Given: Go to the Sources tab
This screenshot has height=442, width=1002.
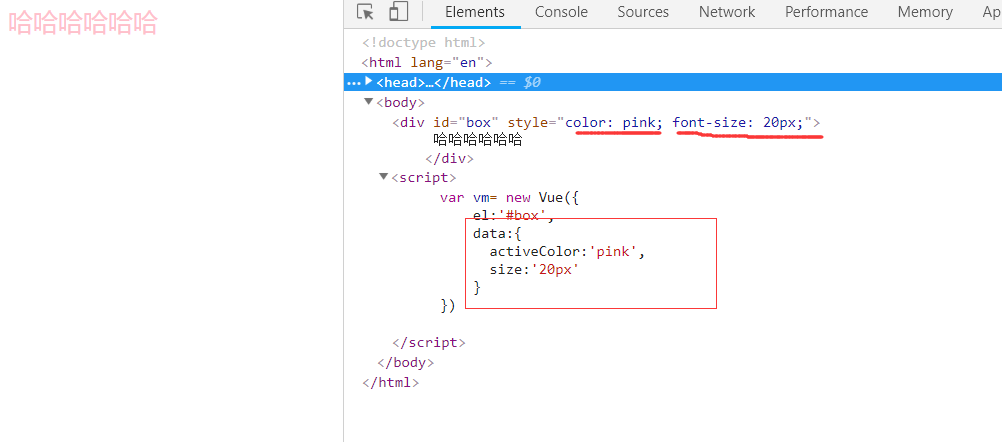Looking at the screenshot, I should (643, 12).
